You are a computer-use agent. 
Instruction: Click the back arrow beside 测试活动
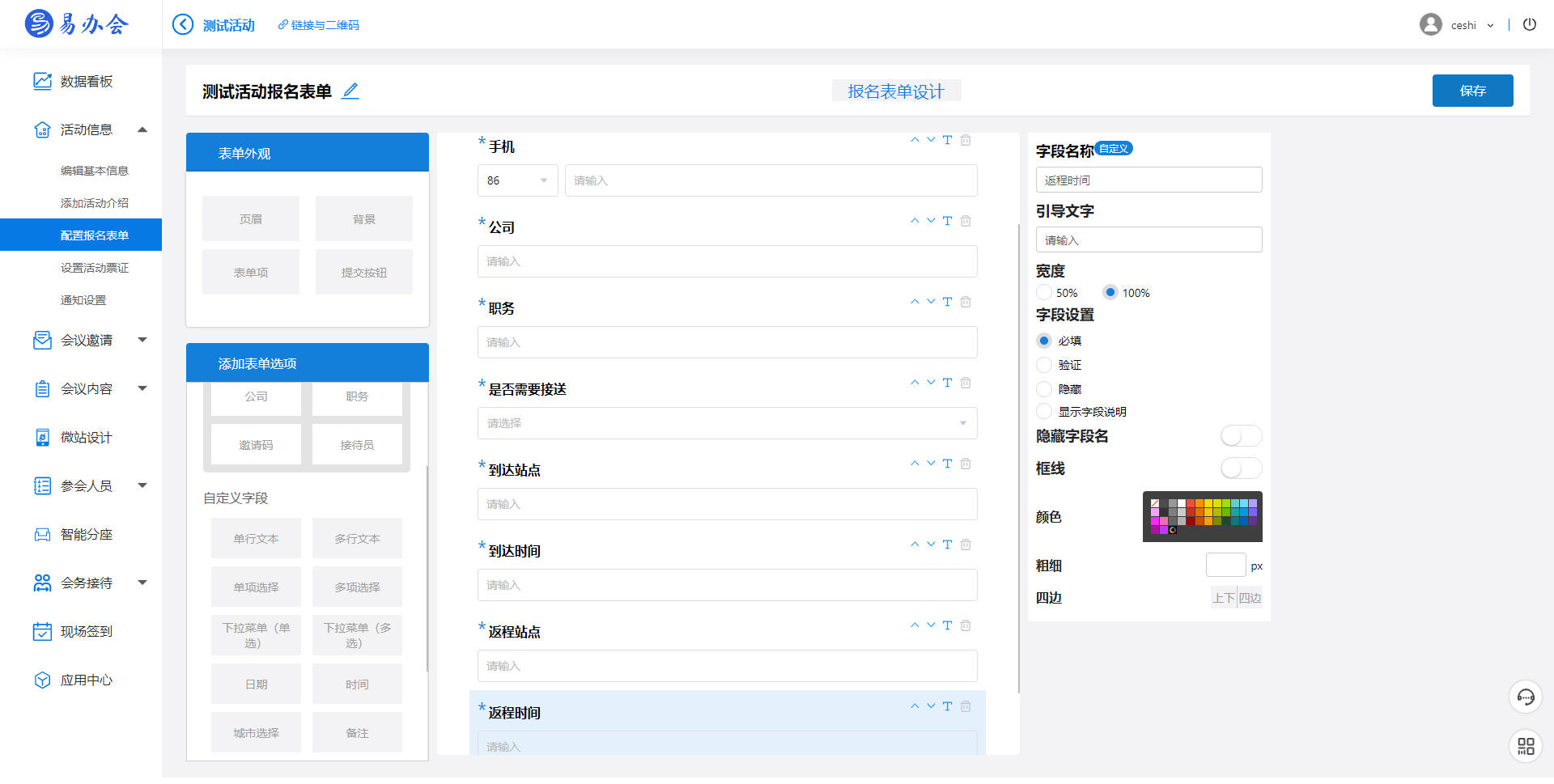pyautogui.click(x=183, y=24)
